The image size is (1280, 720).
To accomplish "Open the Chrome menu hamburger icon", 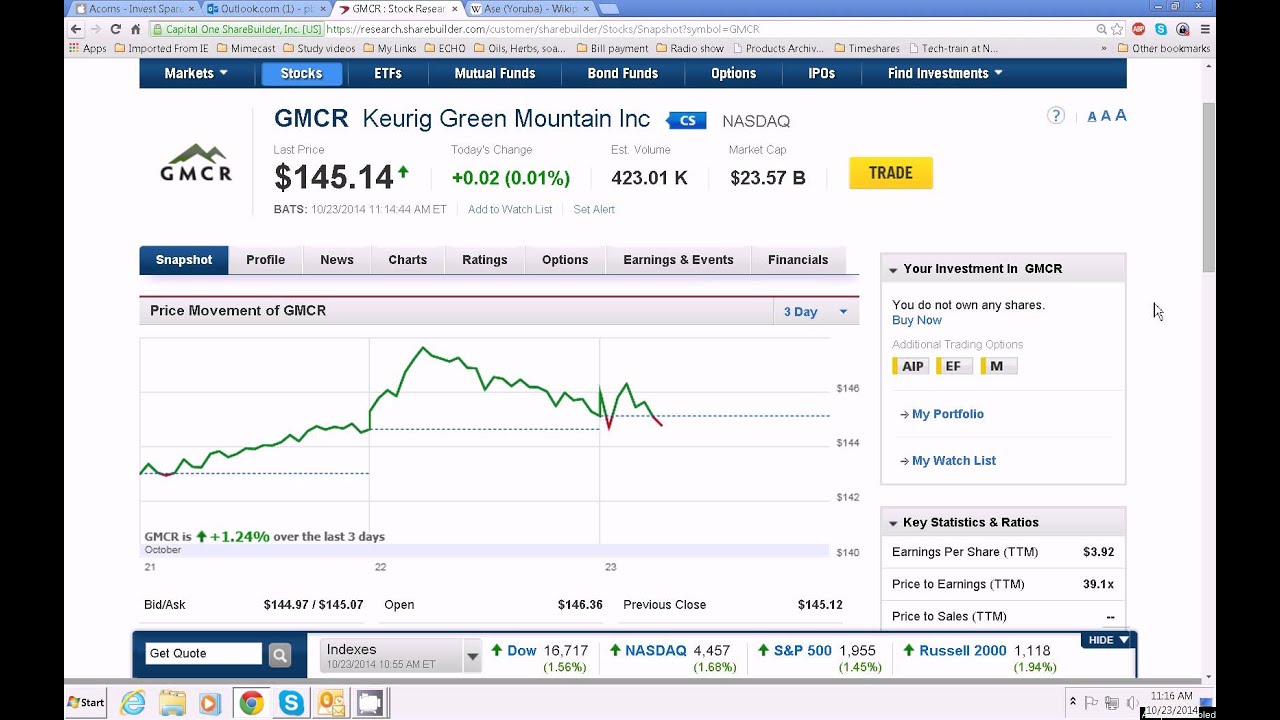I will tap(1205, 29).
